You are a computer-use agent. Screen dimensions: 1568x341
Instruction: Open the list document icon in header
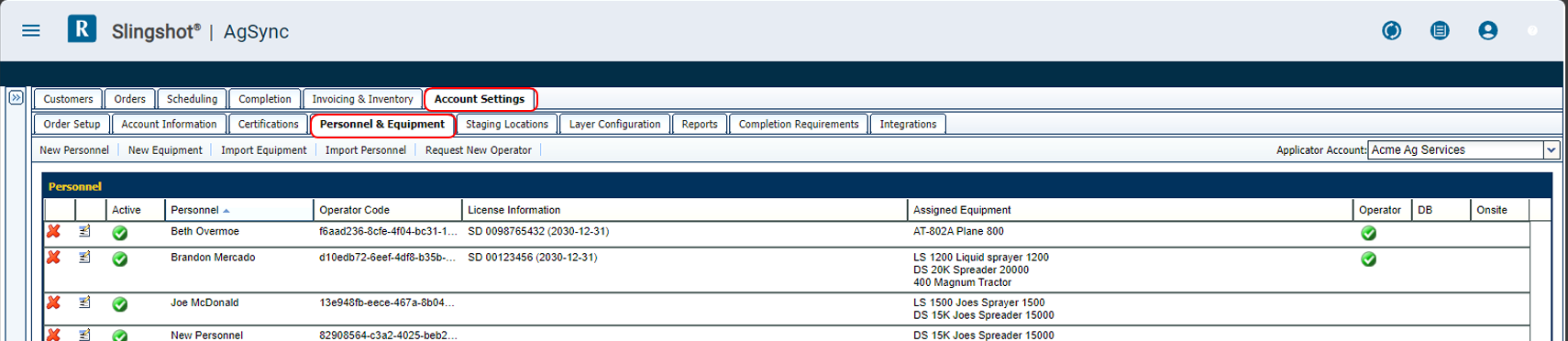point(1440,31)
